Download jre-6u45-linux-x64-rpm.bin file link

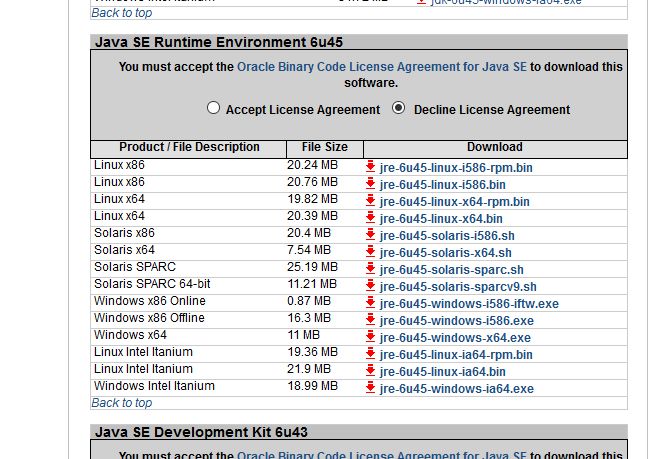(455, 202)
